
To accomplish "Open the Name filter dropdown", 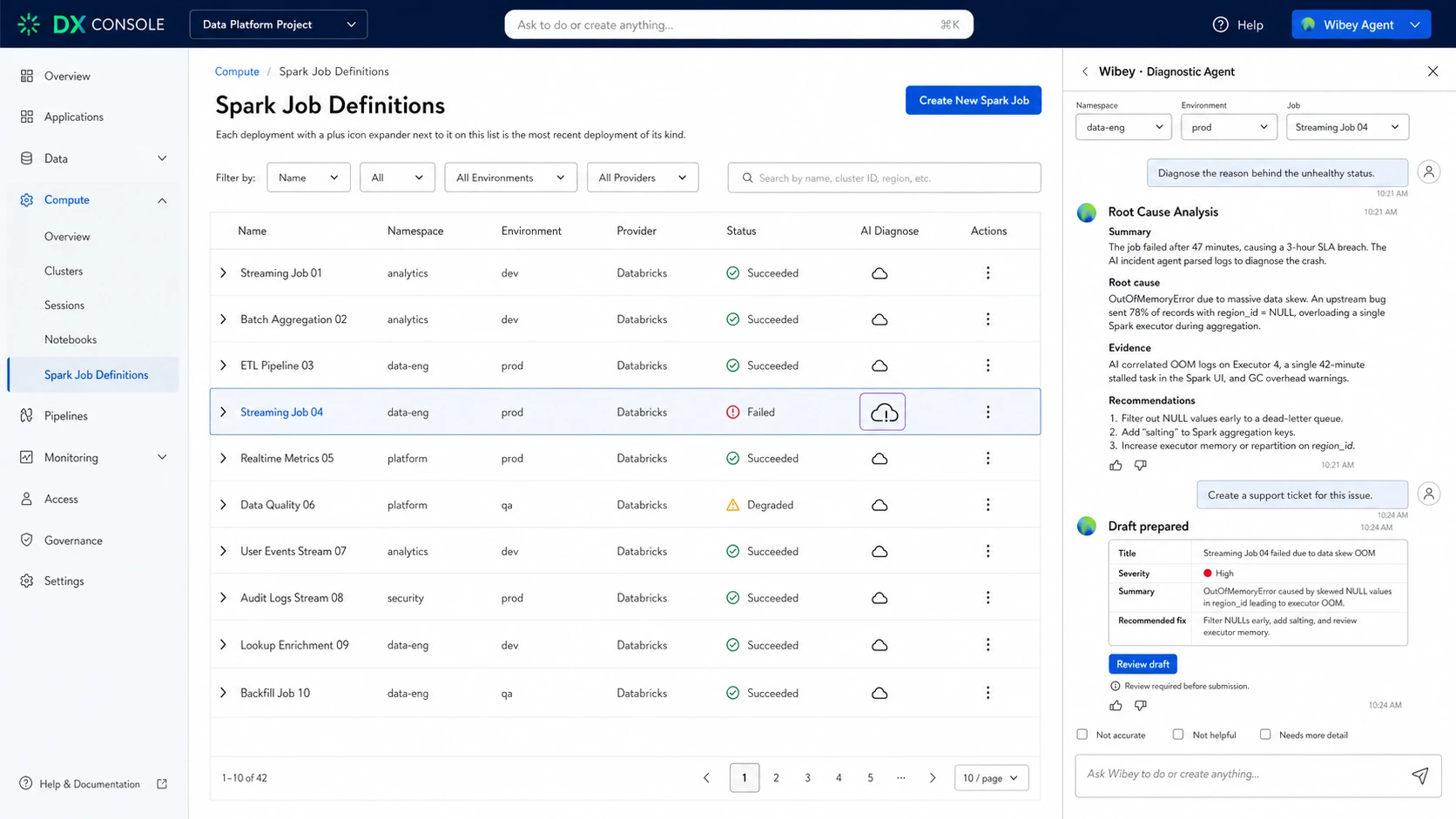I will (308, 178).
